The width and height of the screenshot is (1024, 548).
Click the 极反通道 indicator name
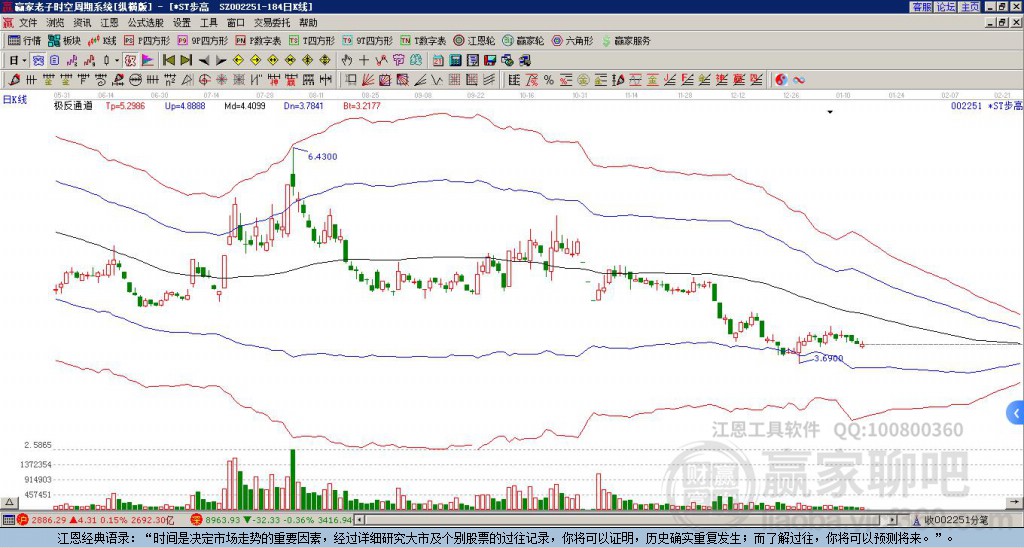pos(73,105)
